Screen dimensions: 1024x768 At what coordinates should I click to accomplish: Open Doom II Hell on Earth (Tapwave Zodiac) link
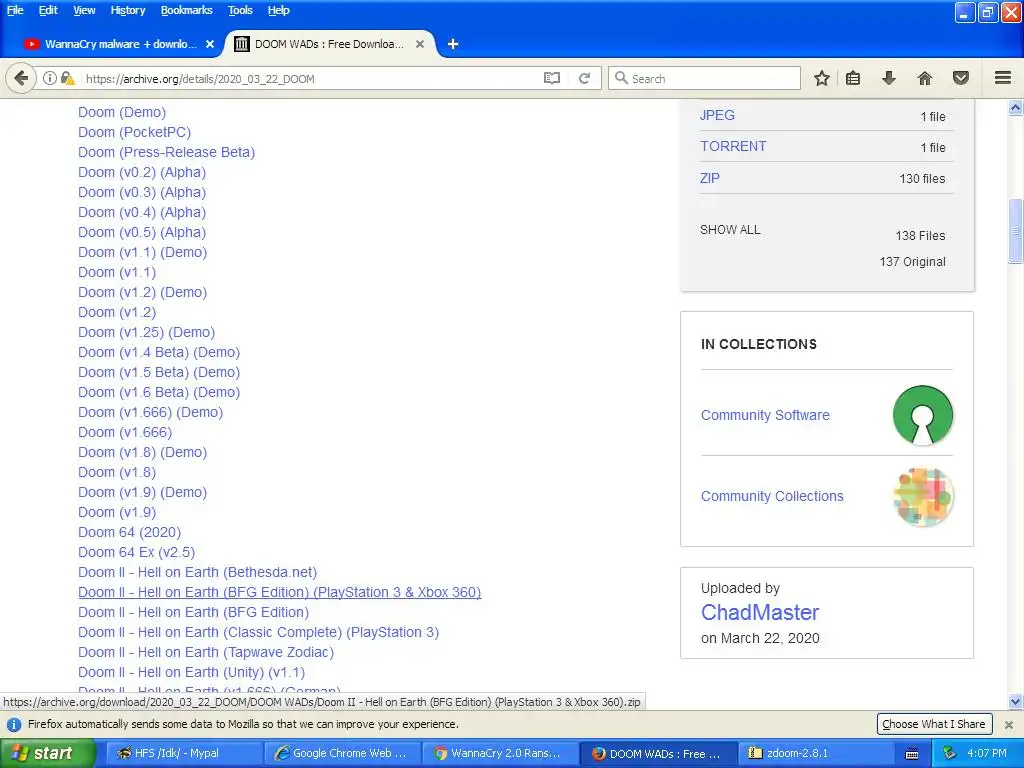(206, 652)
